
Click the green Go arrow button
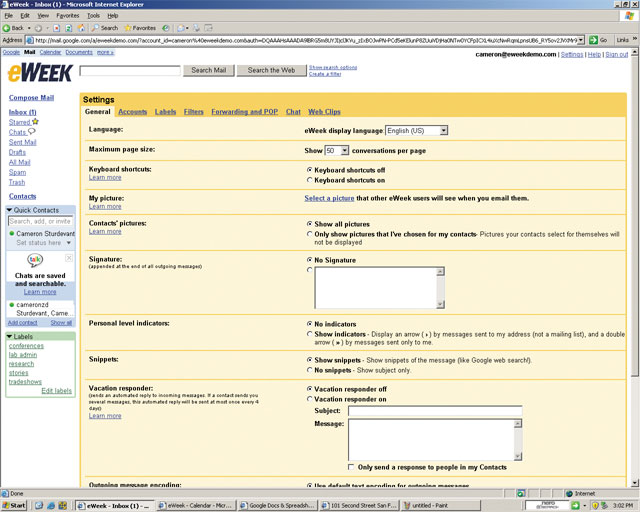click(x=593, y=40)
